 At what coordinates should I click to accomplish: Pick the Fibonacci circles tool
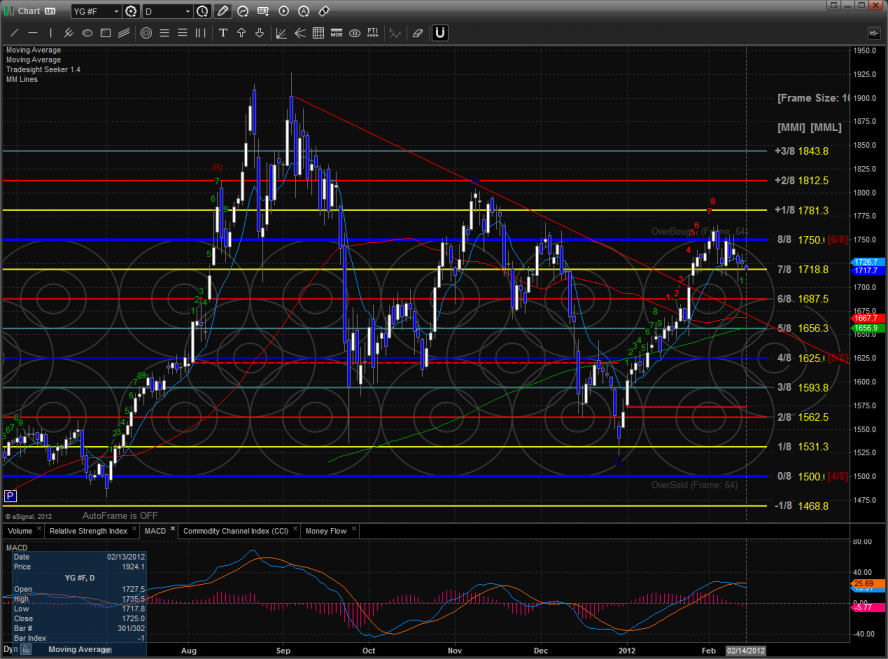pos(146,32)
